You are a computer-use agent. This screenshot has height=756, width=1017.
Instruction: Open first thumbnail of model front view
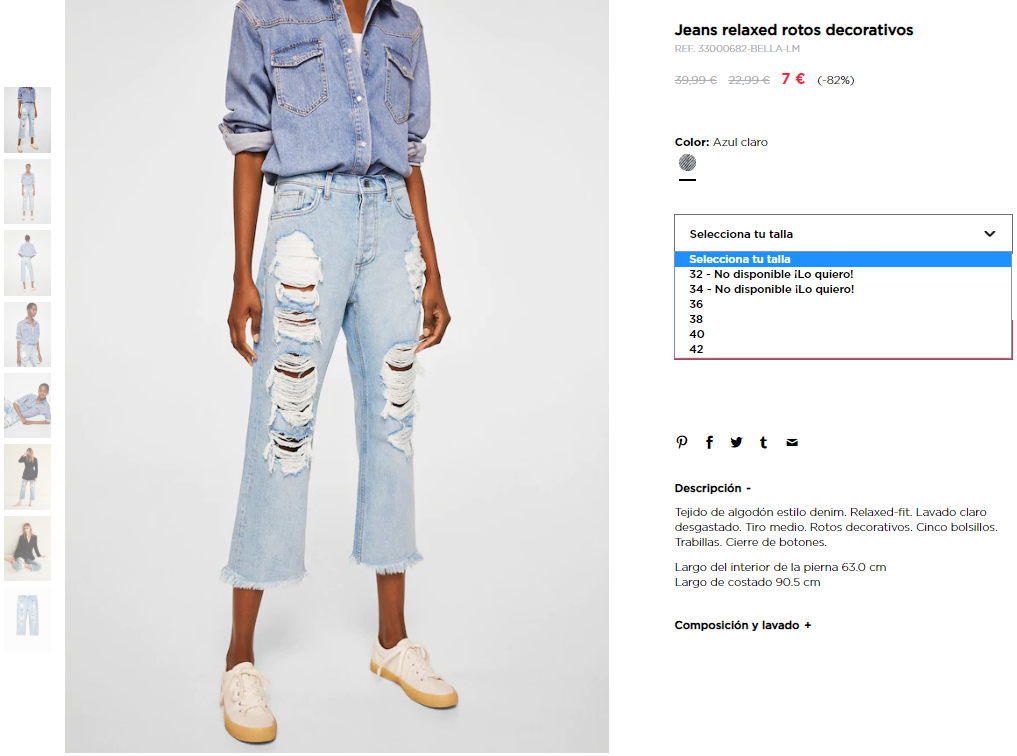tap(27, 120)
